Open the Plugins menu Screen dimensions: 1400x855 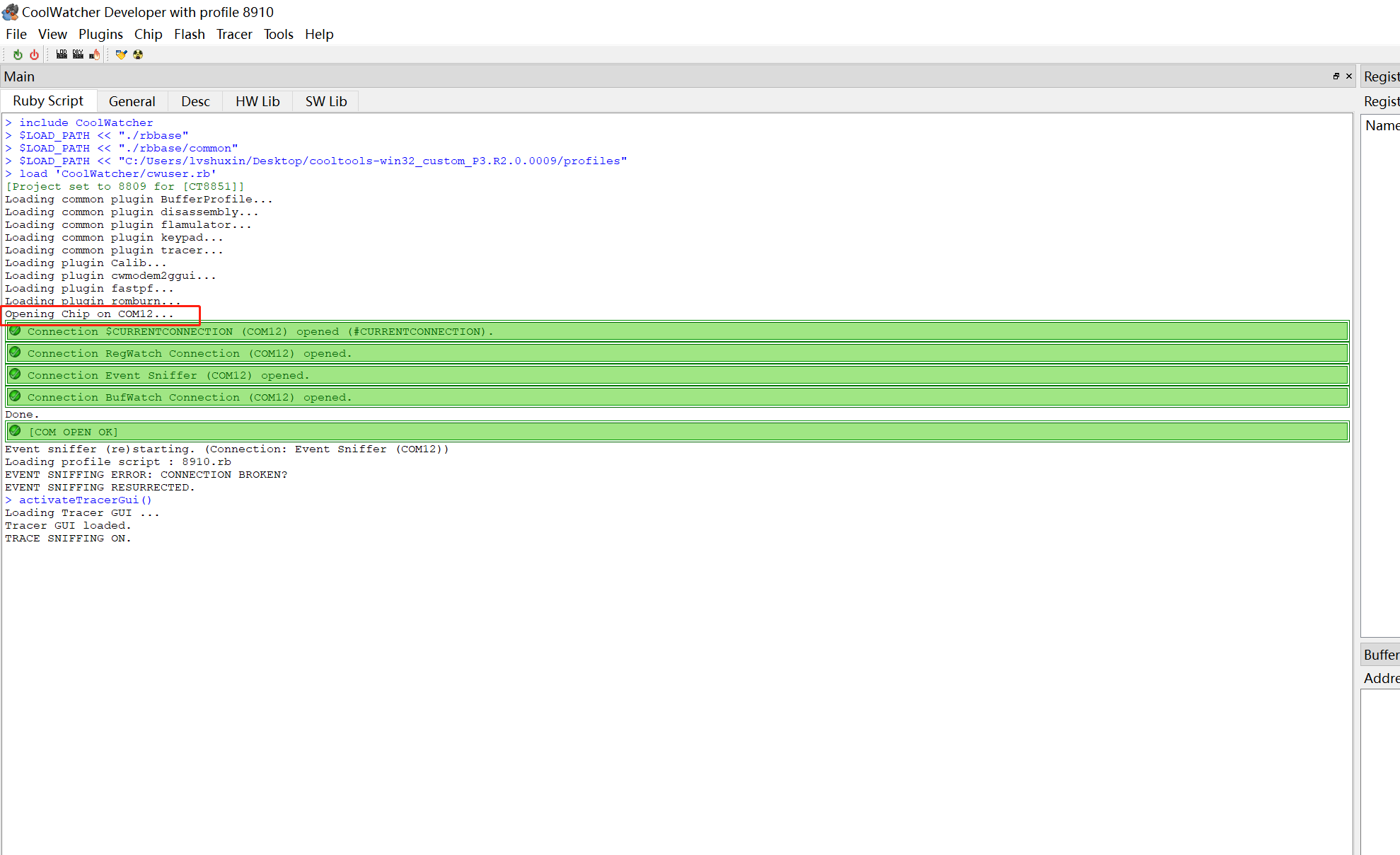[100, 34]
